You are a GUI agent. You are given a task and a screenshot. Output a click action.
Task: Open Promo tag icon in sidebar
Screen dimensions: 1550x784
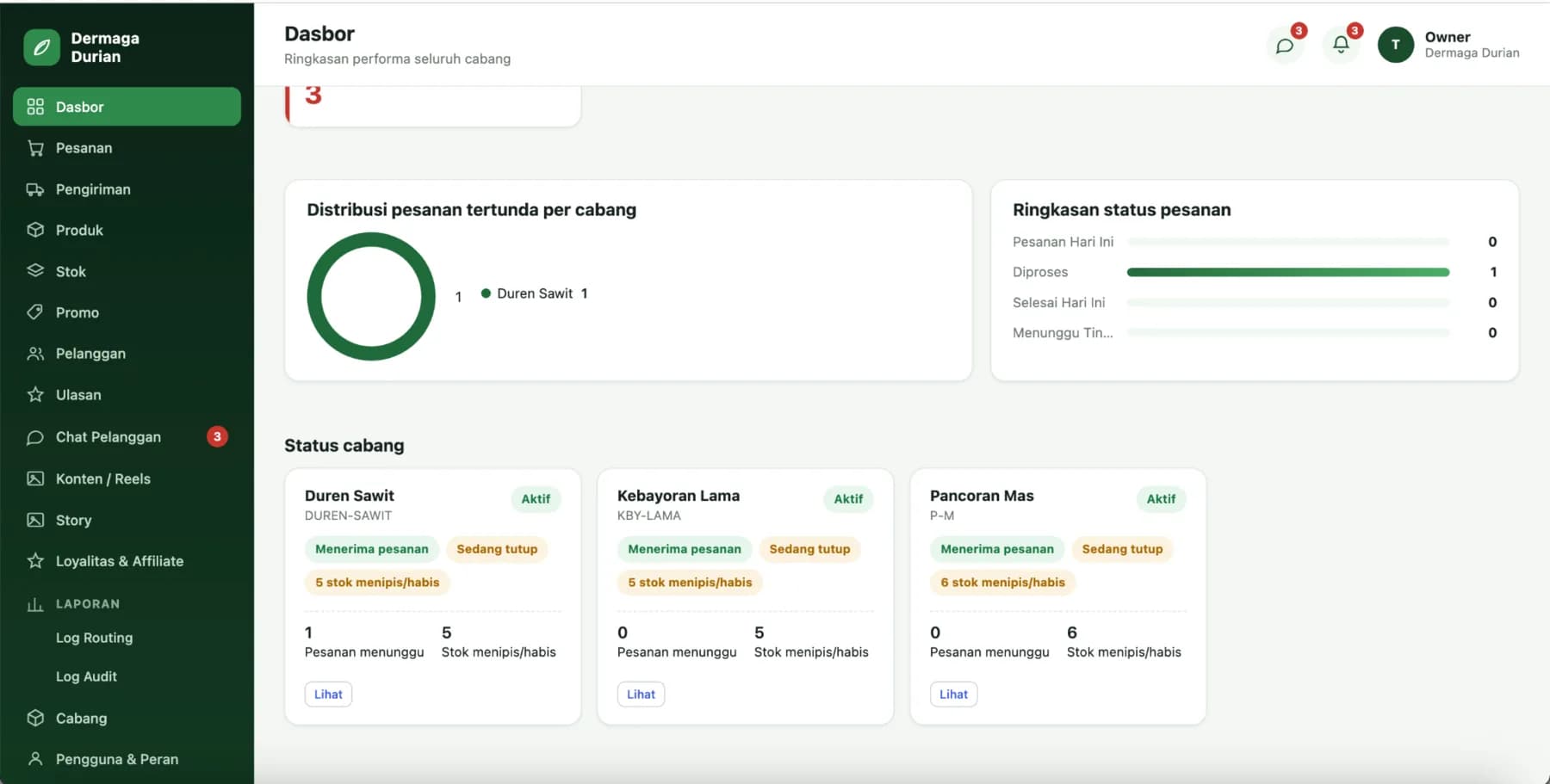tap(35, 312)
